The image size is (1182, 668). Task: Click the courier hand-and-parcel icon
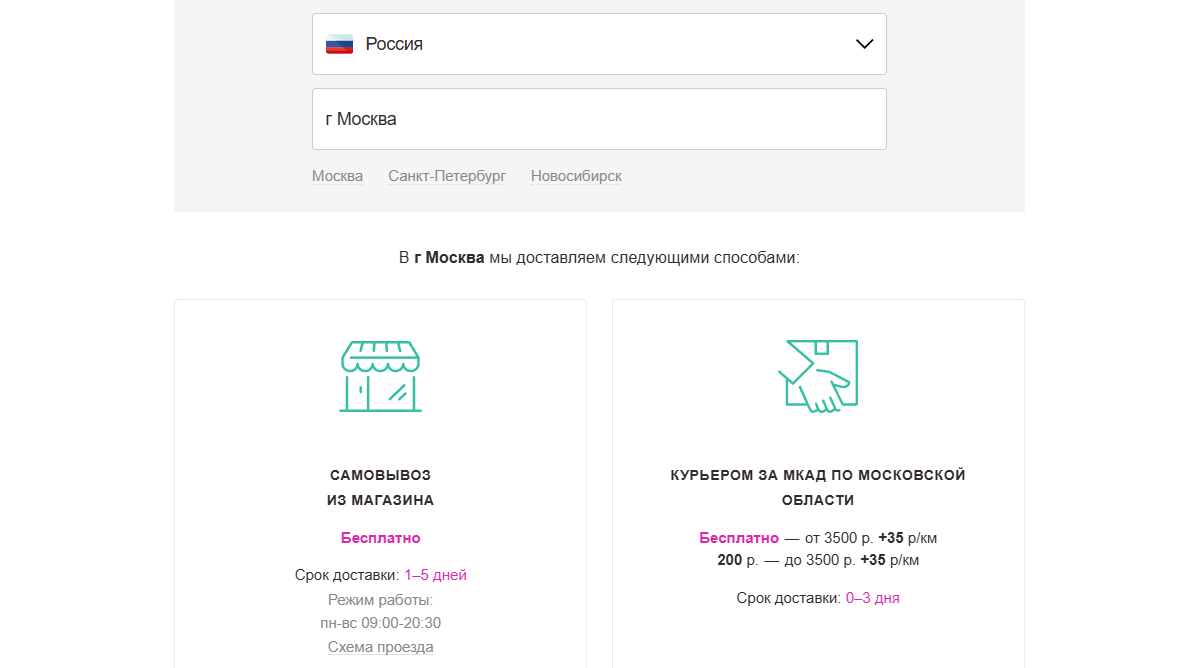(x=818, y=375)
